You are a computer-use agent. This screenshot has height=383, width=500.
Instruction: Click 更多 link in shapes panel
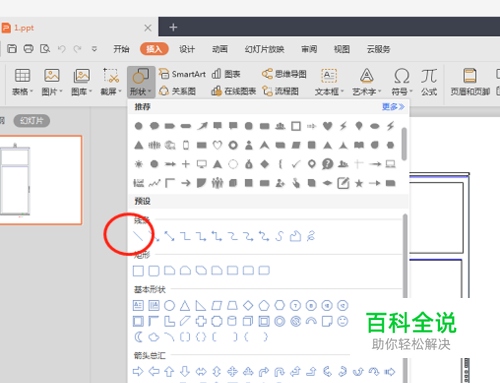[x=393, y=107]
